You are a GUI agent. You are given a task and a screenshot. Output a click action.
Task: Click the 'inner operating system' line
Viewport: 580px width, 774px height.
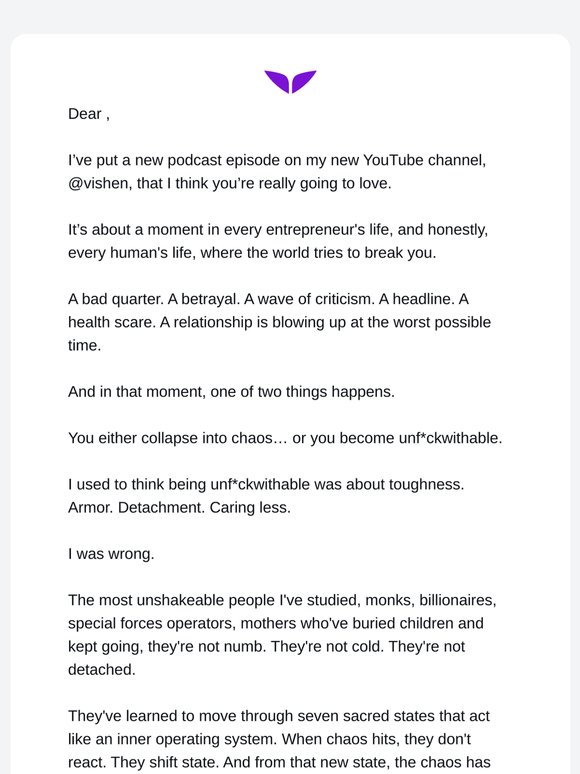(x=270, y=739)
